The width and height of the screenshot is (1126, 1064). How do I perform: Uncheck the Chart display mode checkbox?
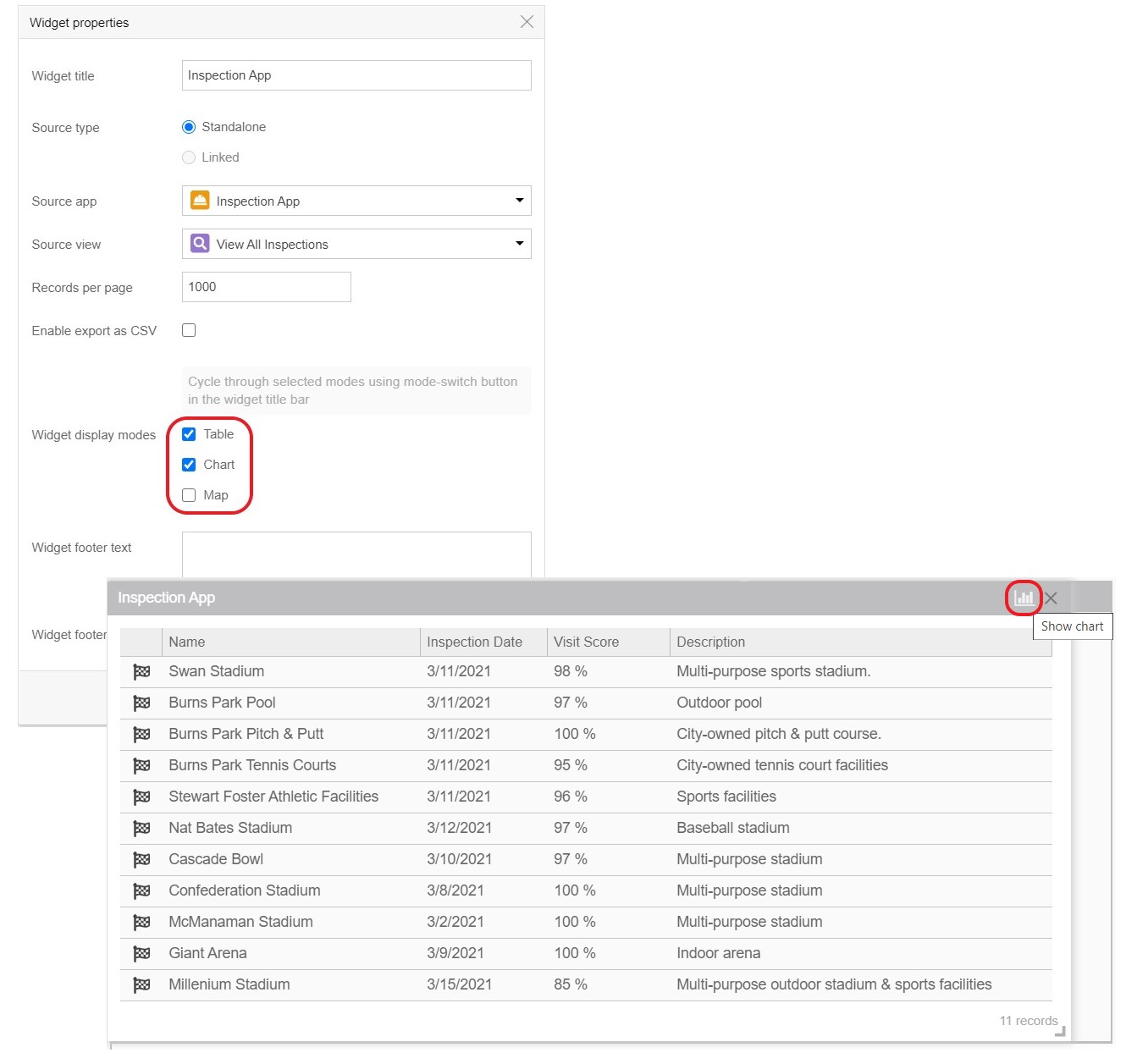pos(189,465)
